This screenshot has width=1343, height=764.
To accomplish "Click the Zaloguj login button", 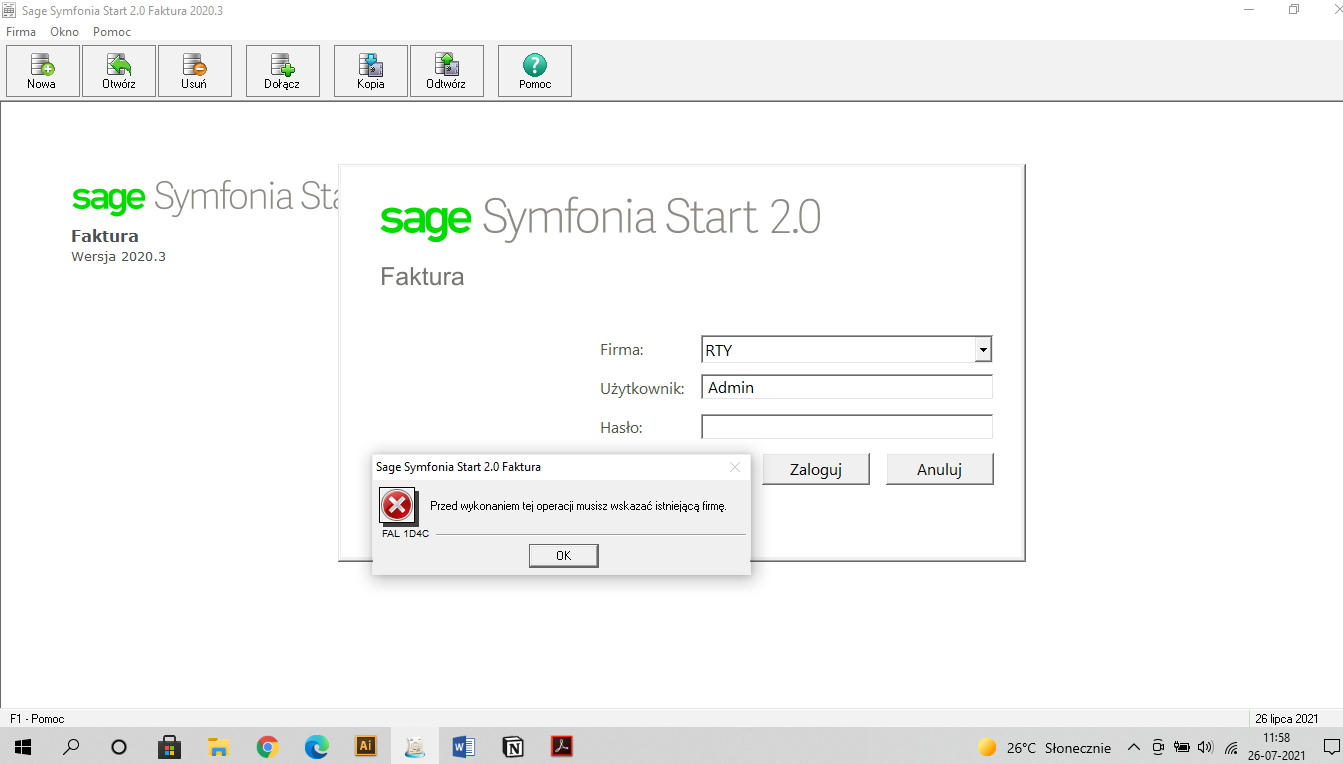I will [x=816, y=469].
